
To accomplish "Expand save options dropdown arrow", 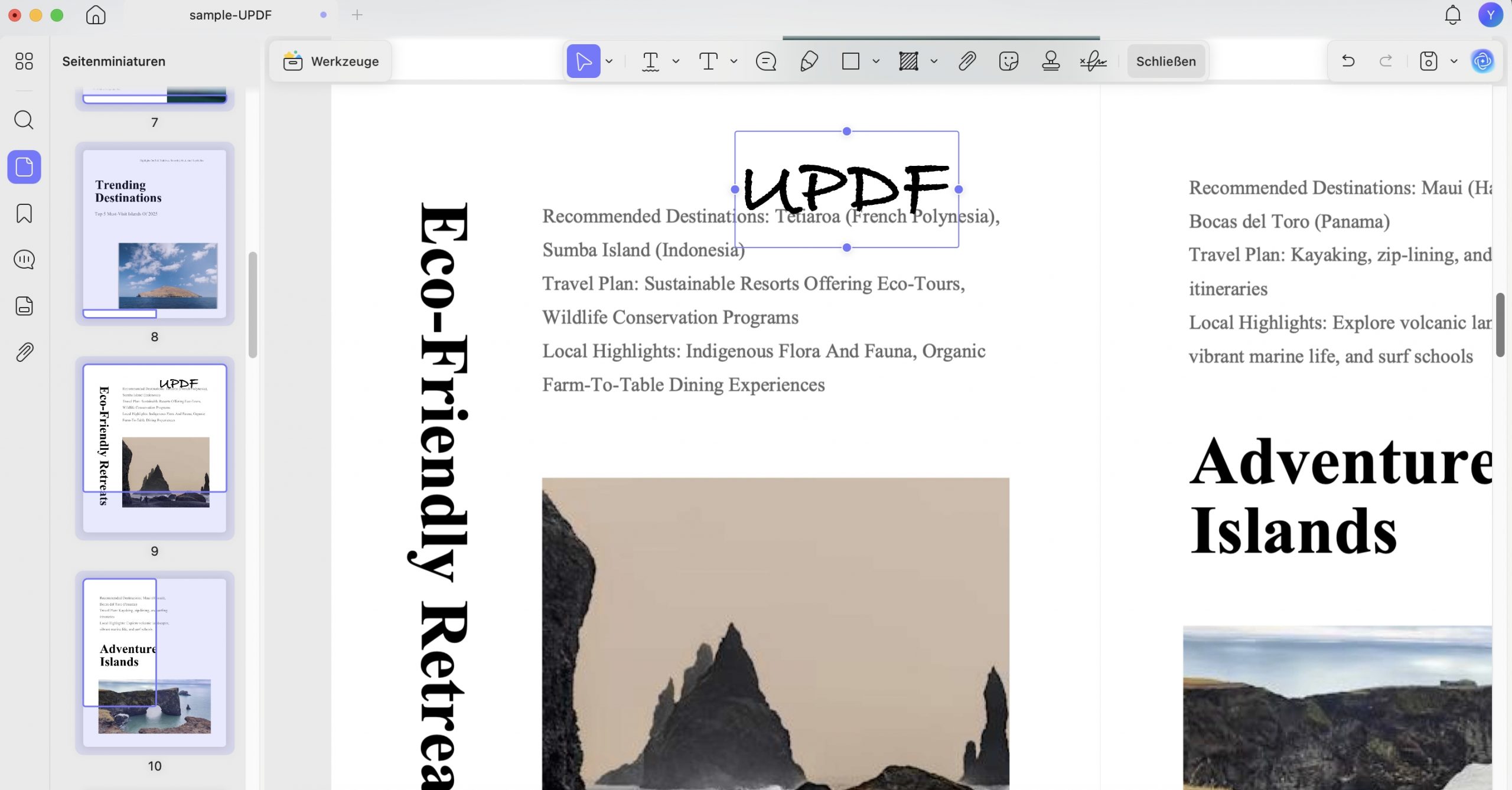I will 1454,61.
